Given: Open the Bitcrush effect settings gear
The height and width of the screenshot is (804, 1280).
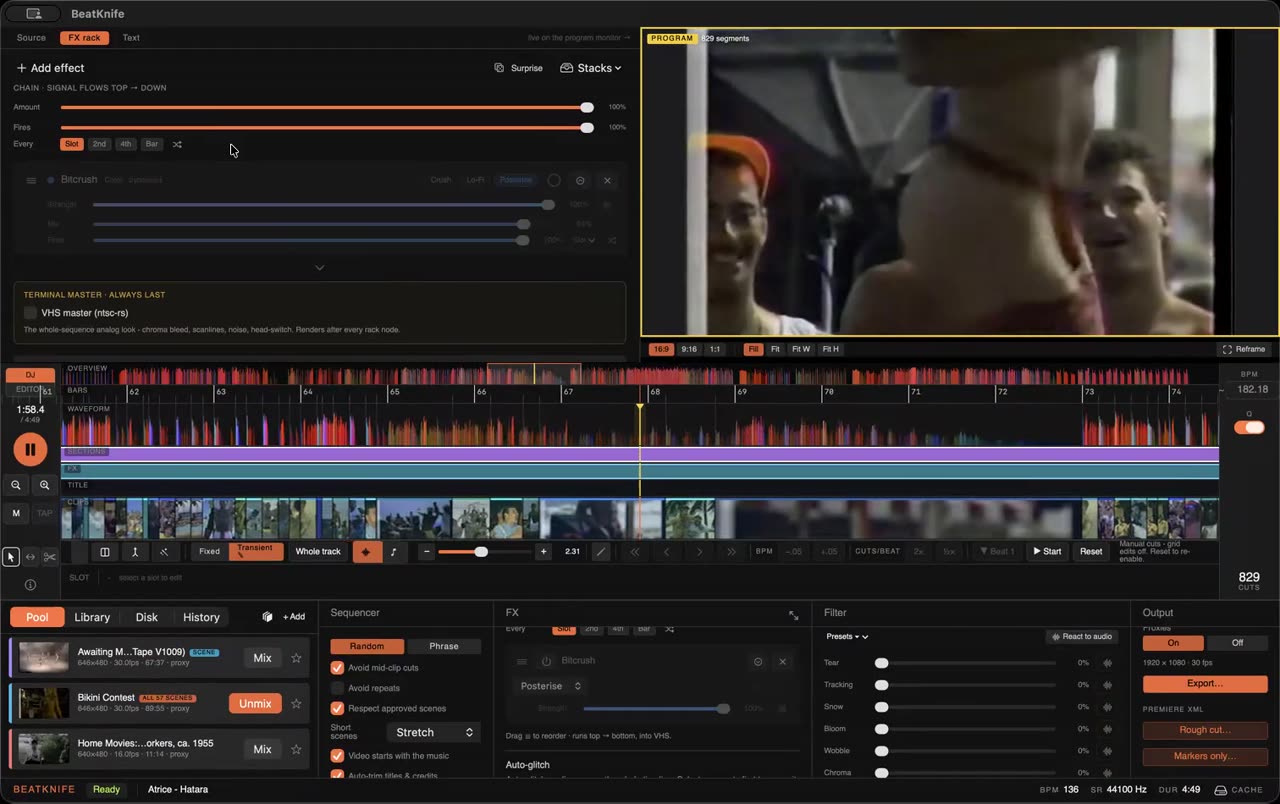Looking at the screenshot, I should [580, 181].
